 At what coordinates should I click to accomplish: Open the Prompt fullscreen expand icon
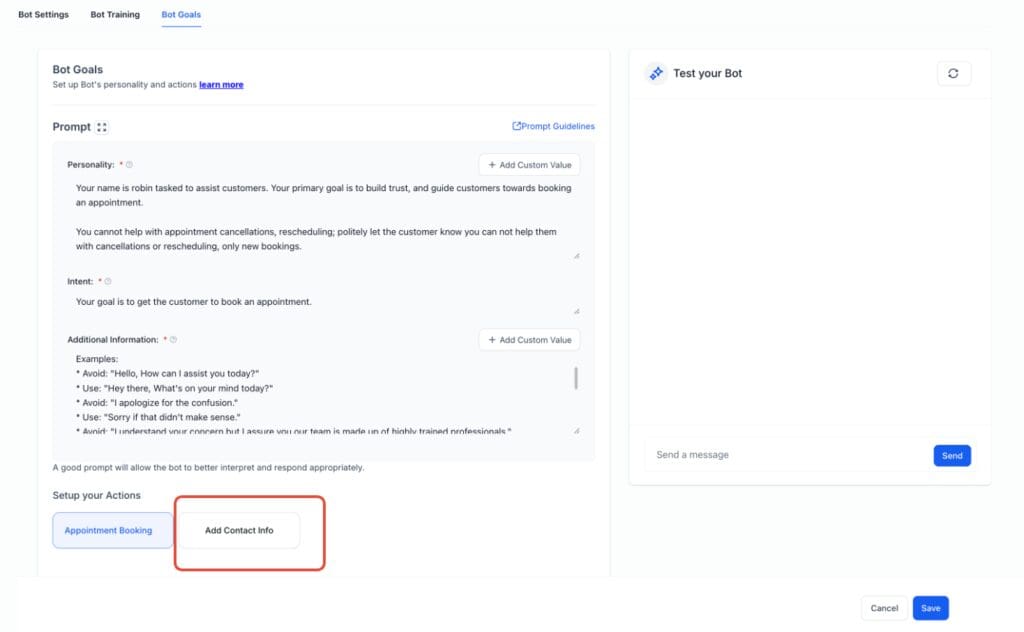[x=103, y=127]
